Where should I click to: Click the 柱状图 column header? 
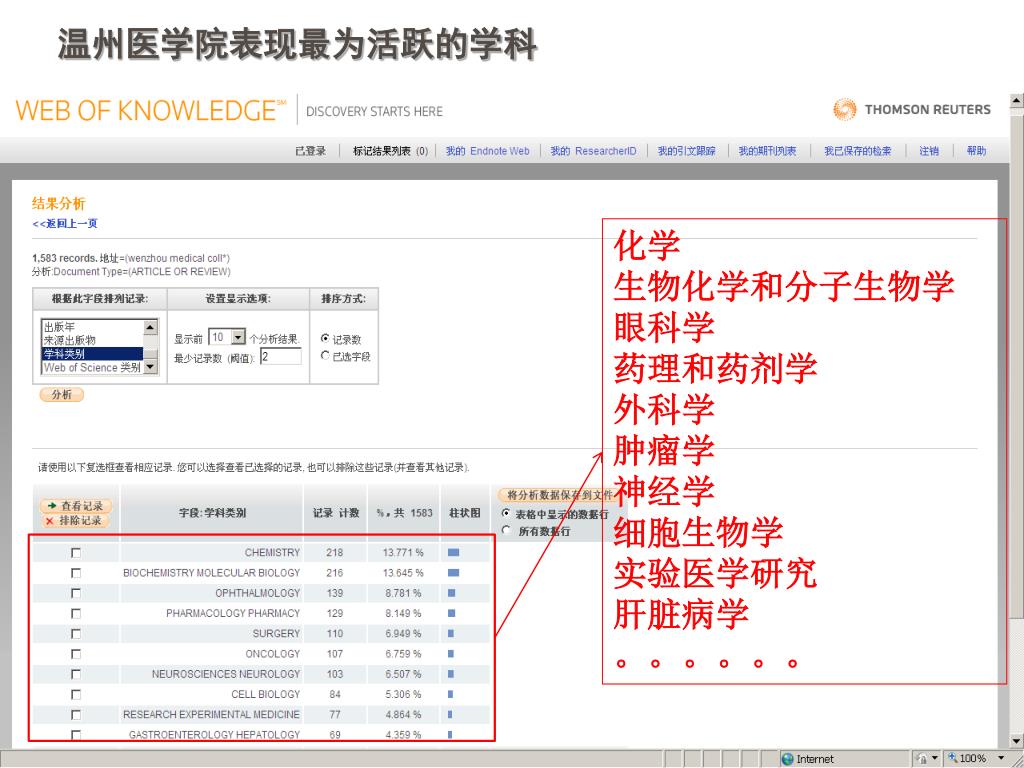[464, 513]
